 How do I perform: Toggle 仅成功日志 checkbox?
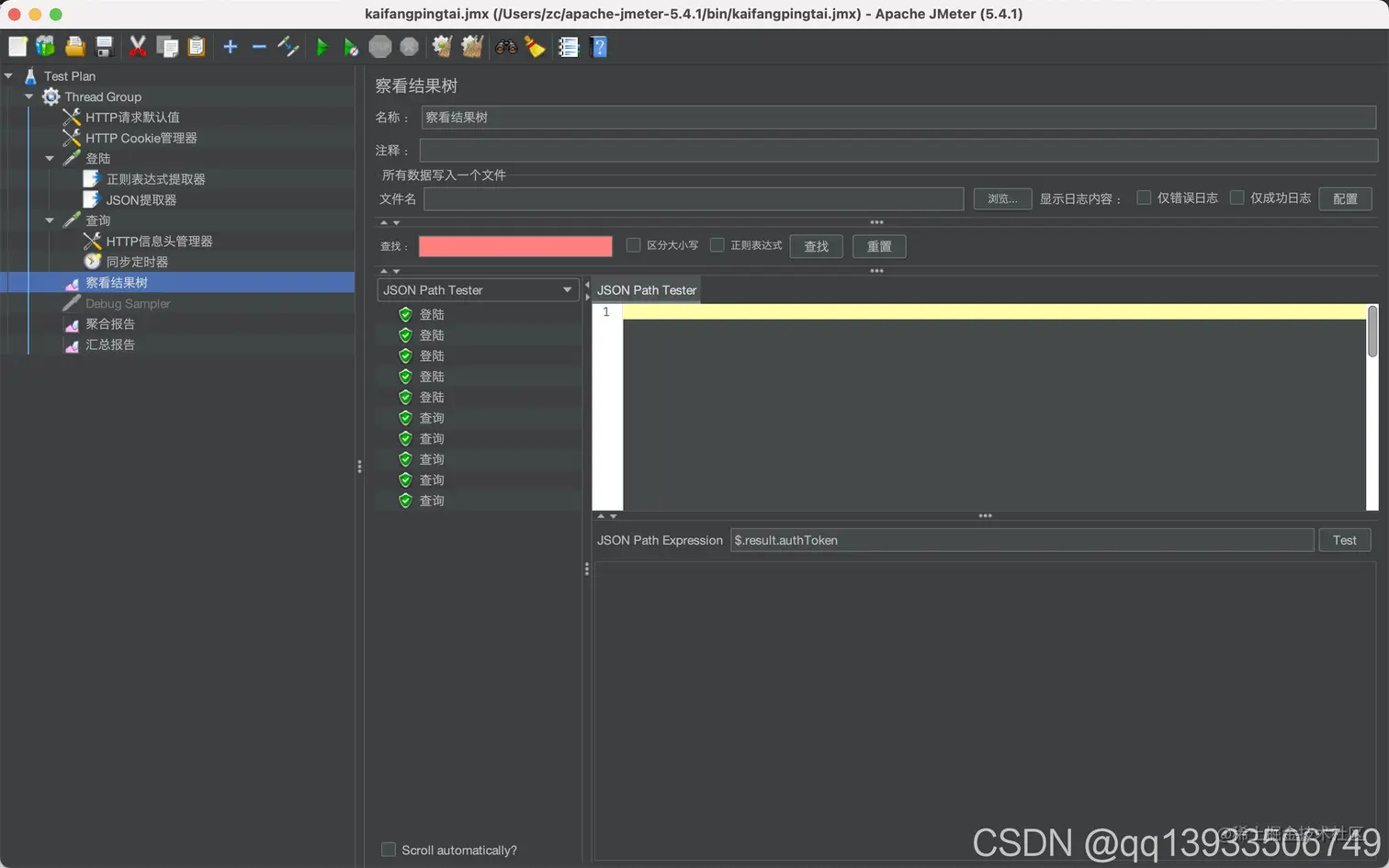point(1237,197)
